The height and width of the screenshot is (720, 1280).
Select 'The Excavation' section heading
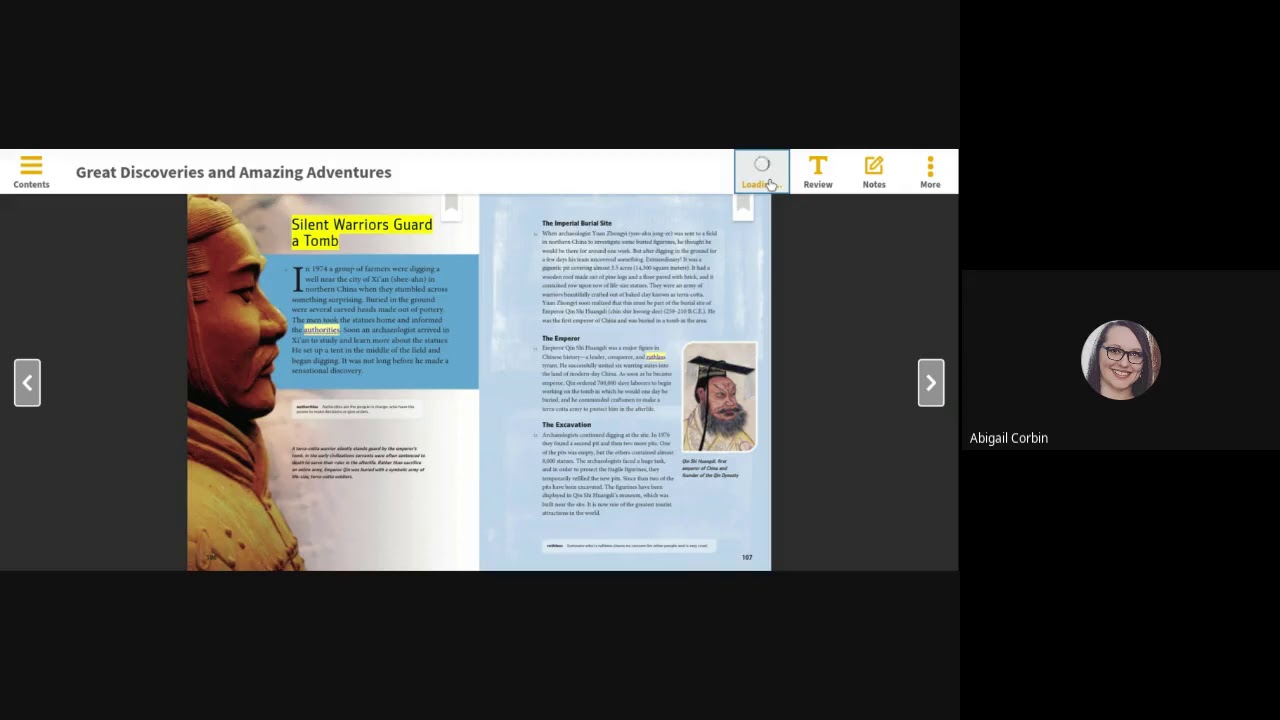(566, 425)
